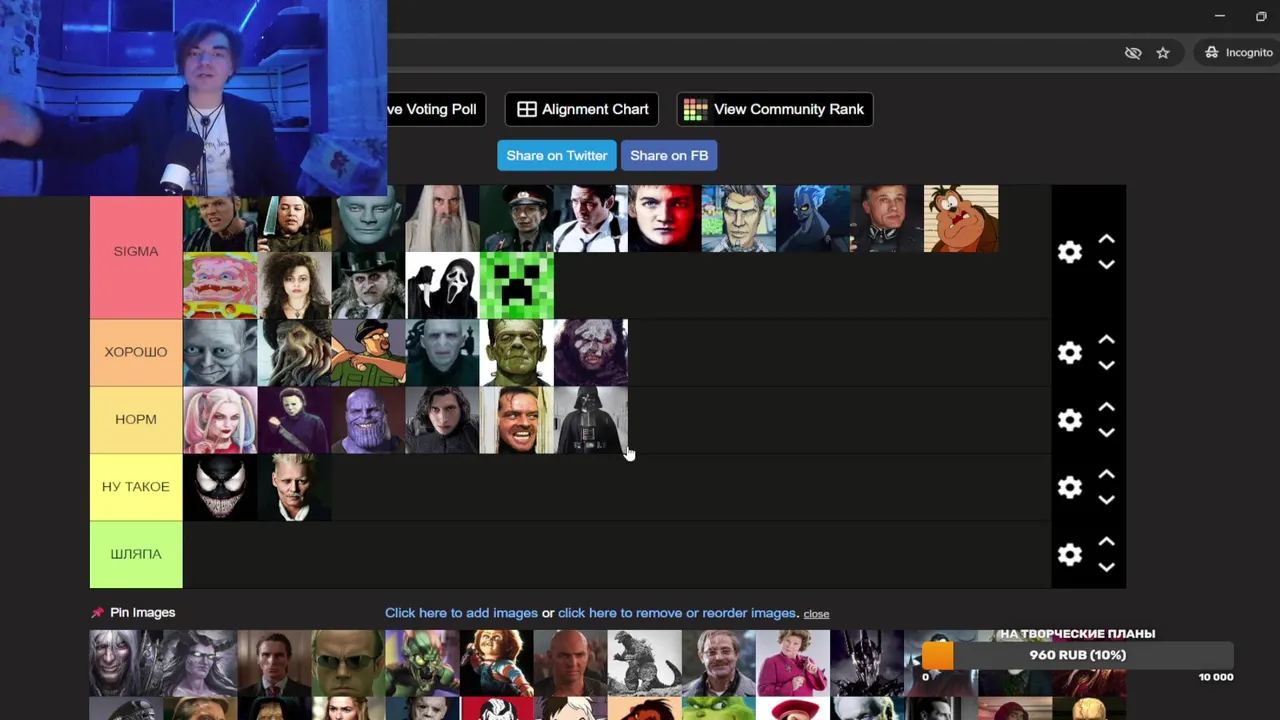Viewport: 1280px width, 720px height.
Task: Select the Michael Myers image
Action: (x=294, y=420)
